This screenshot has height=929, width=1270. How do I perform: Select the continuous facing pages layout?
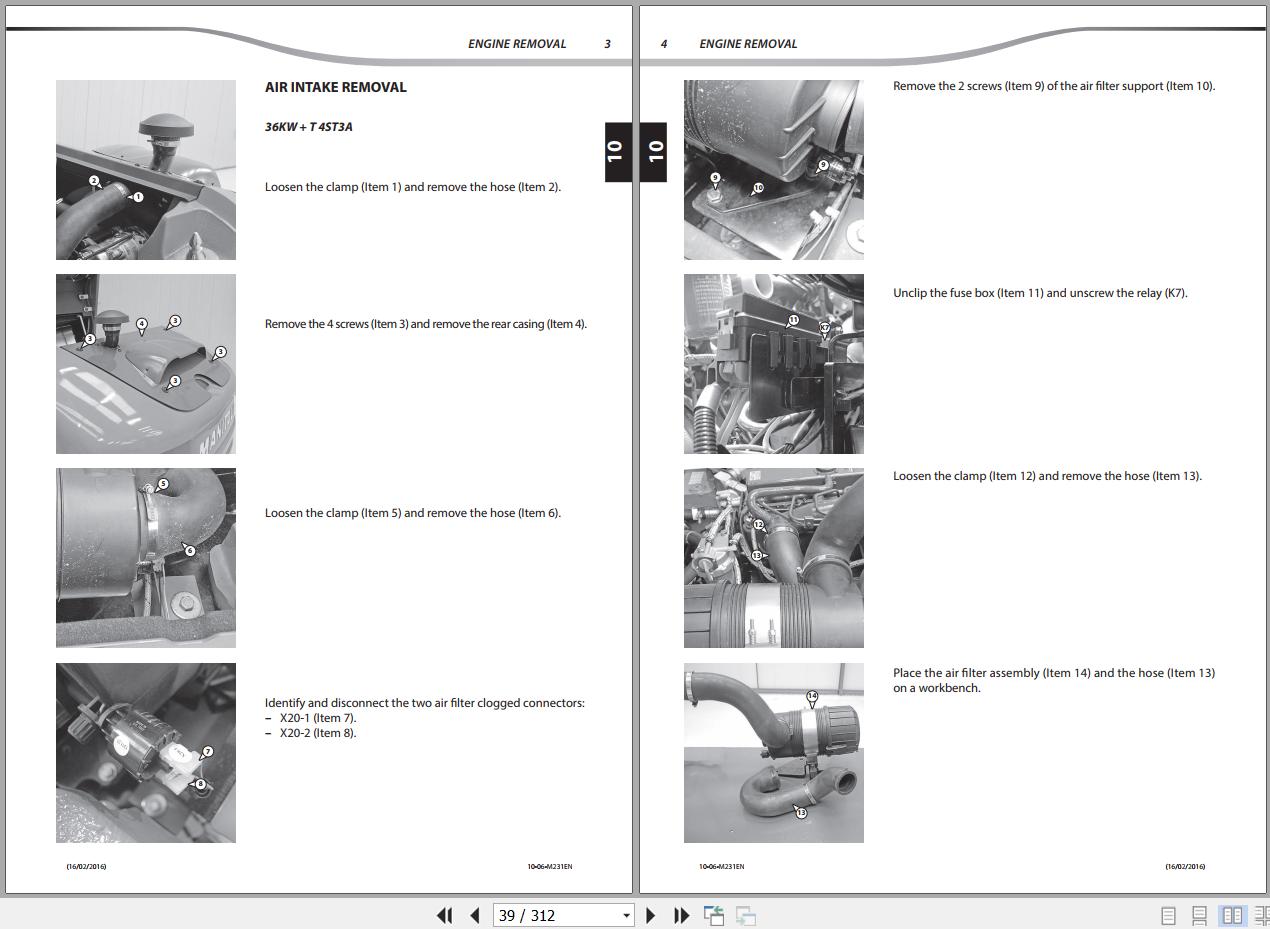(x=1261, y=915)
